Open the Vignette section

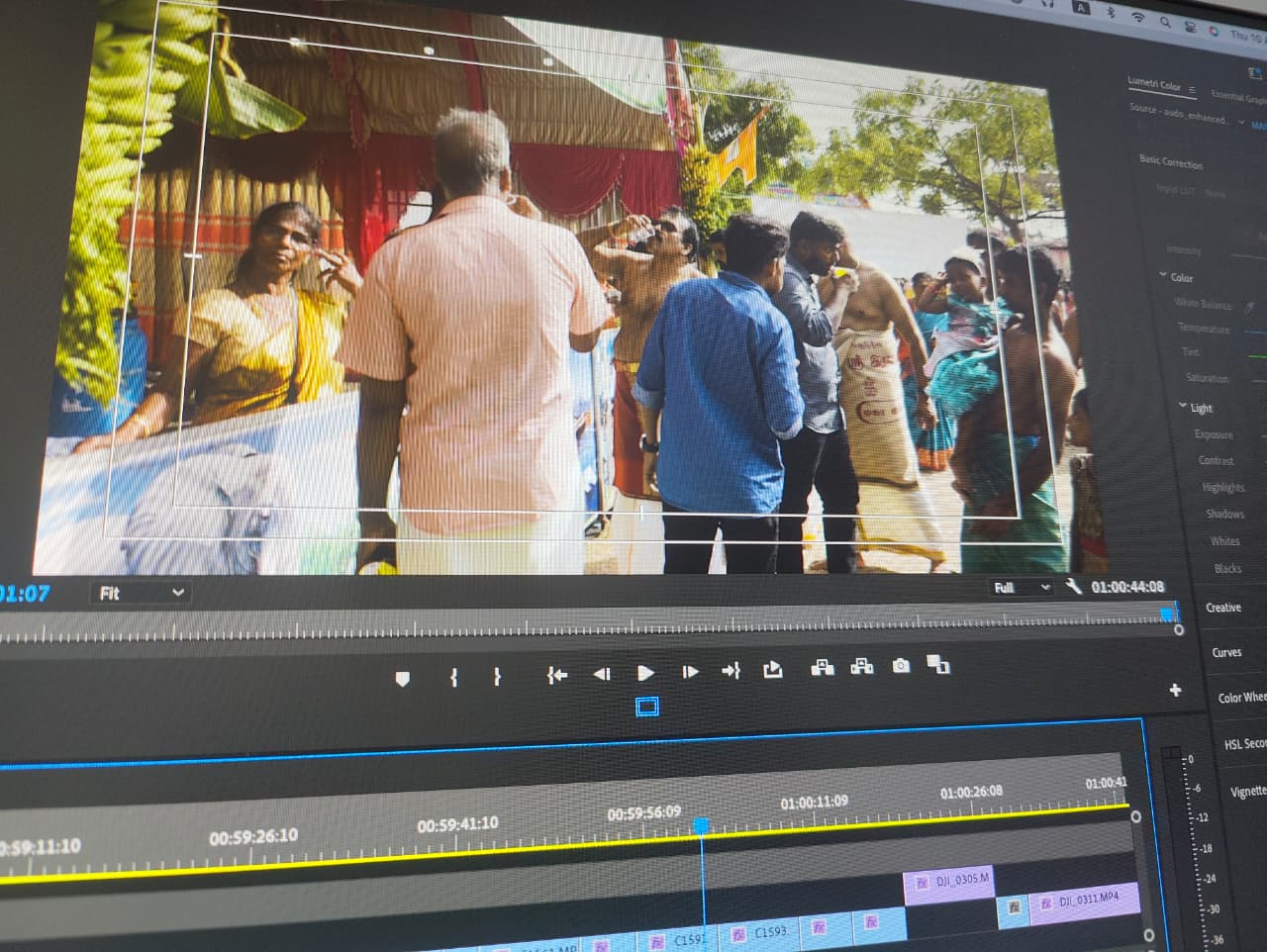pyautogui.click(x=1248, y=792)
